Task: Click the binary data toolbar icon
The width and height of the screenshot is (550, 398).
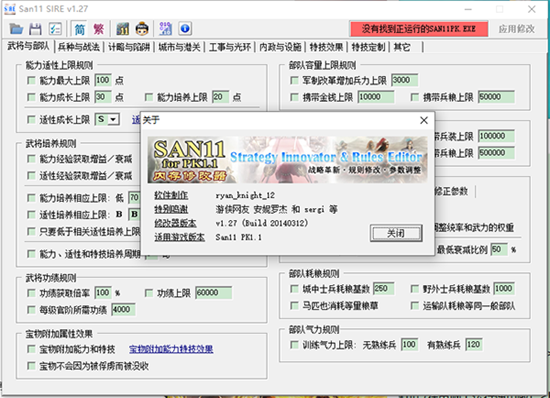Action: (165, 29)
